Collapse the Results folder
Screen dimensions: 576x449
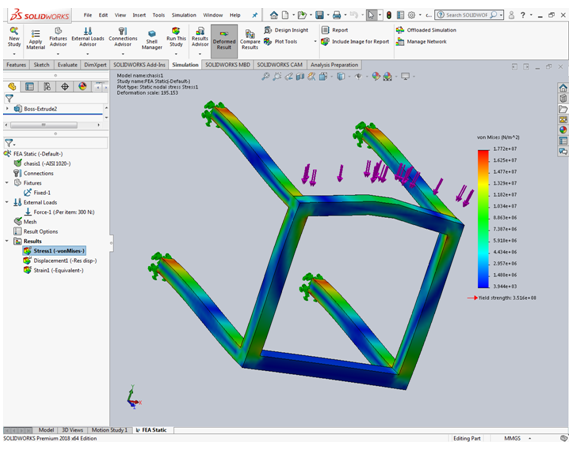[7, 241]
